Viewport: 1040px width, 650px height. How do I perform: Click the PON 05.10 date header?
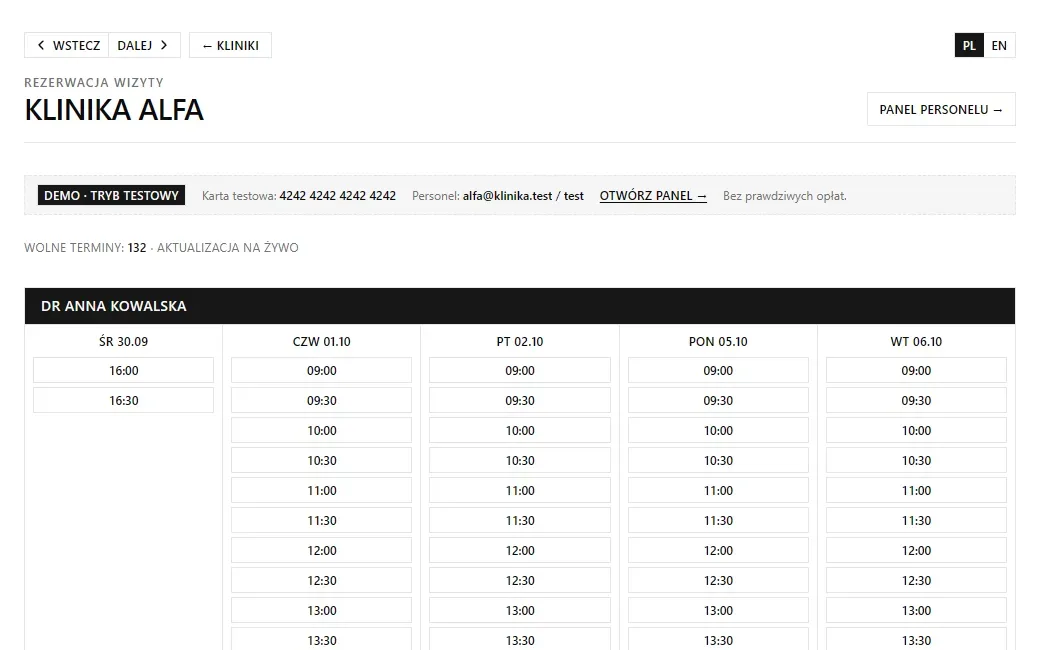tap(718, 342)
